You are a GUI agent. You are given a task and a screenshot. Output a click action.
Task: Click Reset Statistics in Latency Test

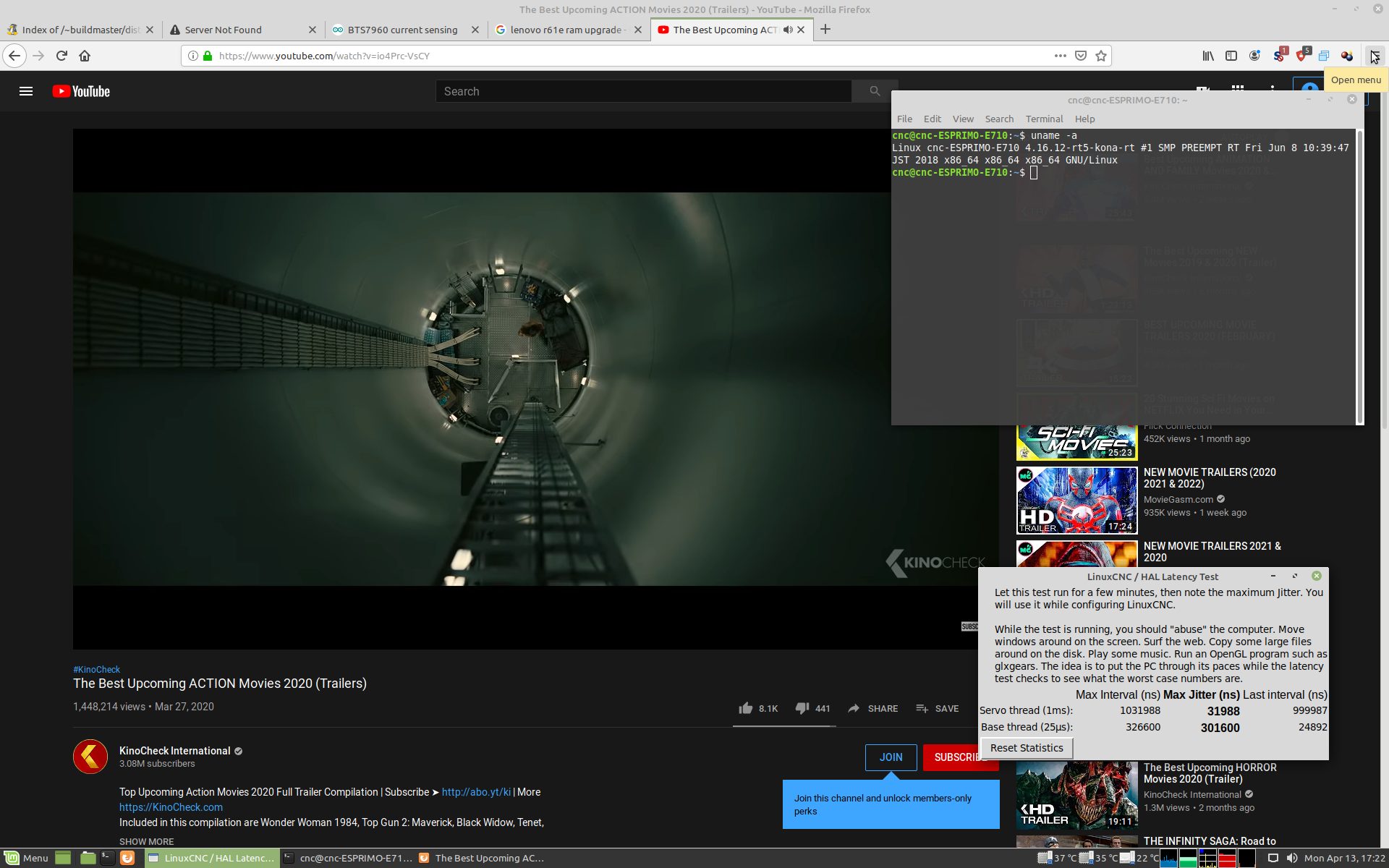[1027, 748]
